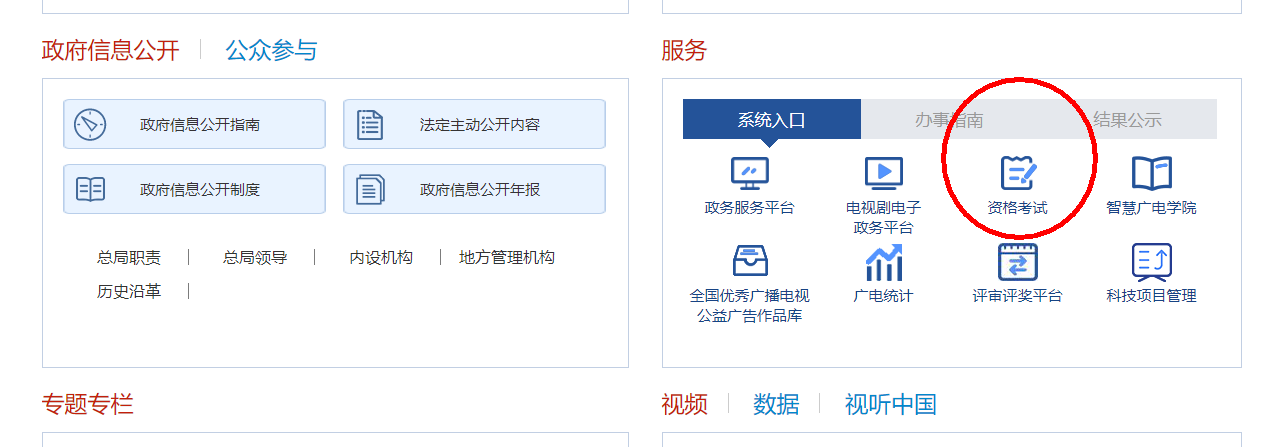Switch to the 系统入口 tab
This screenshot has width=1288, height=447.
(x=772, y=119)
